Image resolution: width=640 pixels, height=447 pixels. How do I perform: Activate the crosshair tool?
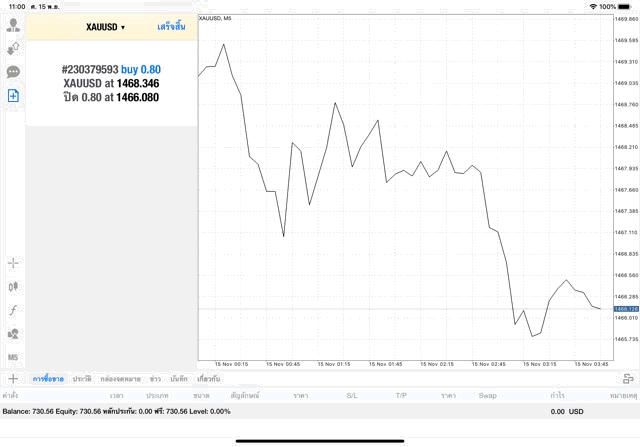(13, 263)
